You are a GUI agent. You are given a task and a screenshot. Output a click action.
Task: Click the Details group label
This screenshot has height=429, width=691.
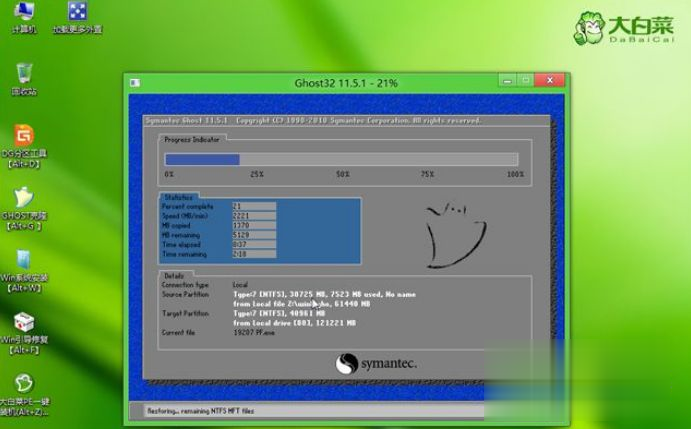174,276
